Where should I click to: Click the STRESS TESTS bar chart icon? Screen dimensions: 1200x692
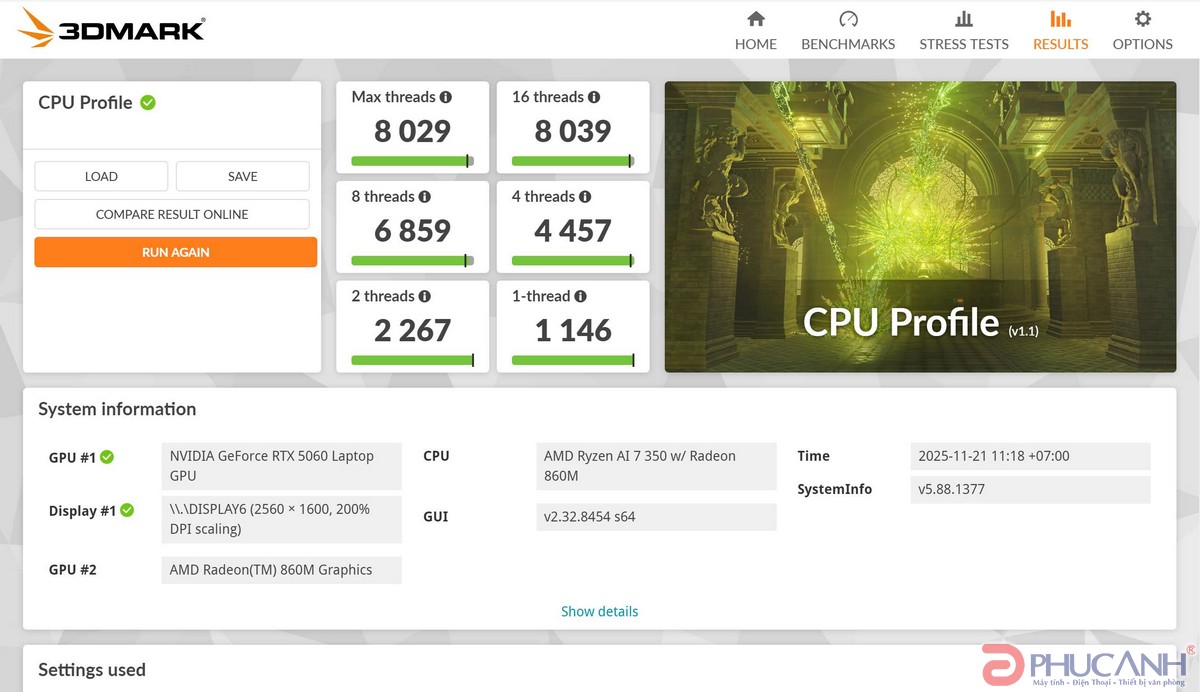coord(963,18)
